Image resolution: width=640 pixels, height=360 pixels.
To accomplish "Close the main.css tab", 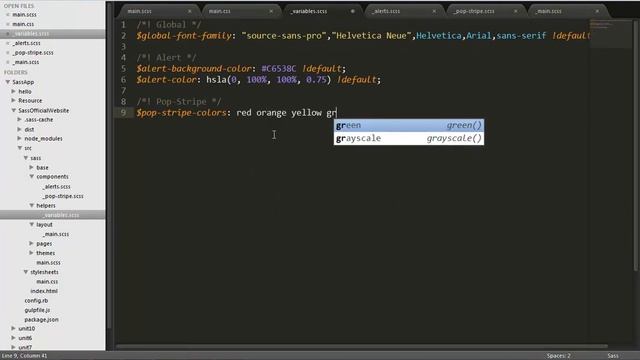I will tap(271, 11).
